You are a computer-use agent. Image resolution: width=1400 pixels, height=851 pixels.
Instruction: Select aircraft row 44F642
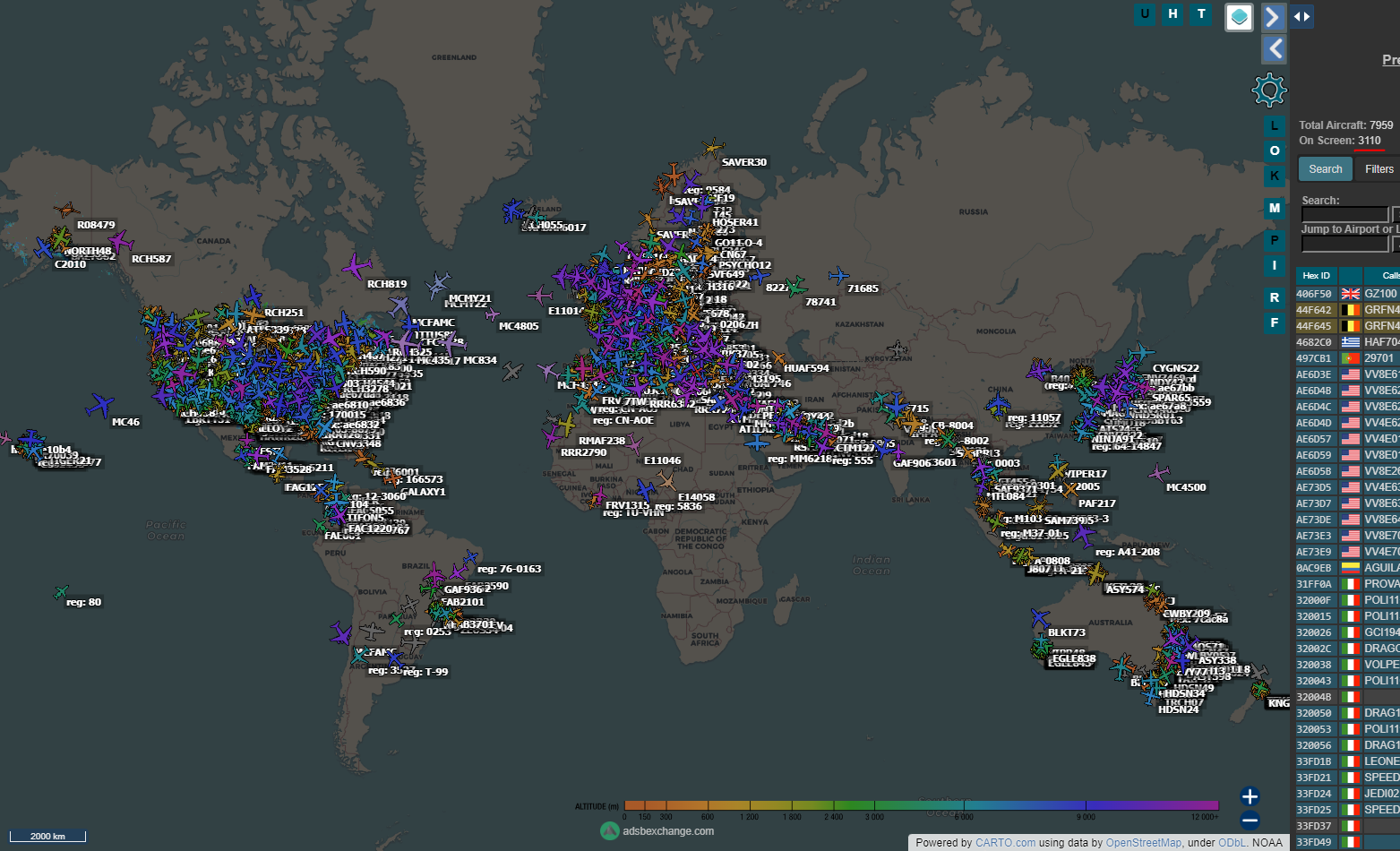(x=1348, y=310)
